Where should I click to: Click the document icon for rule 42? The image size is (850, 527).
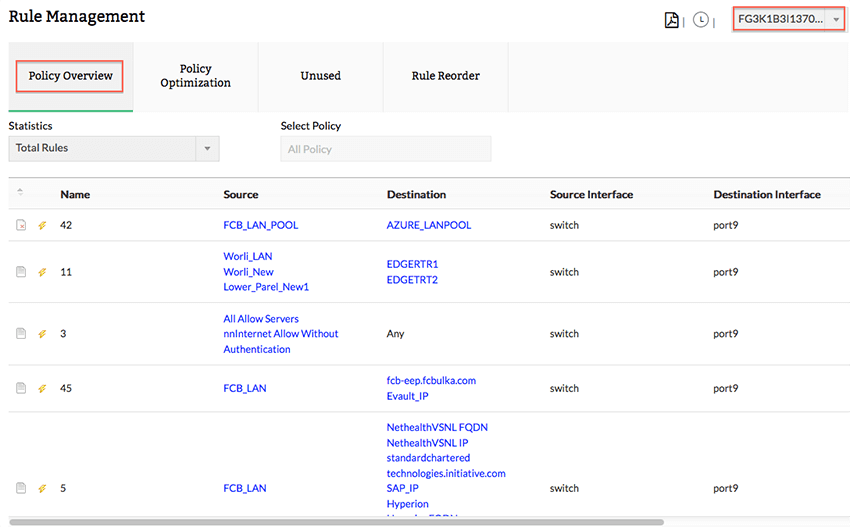[21, 226]
